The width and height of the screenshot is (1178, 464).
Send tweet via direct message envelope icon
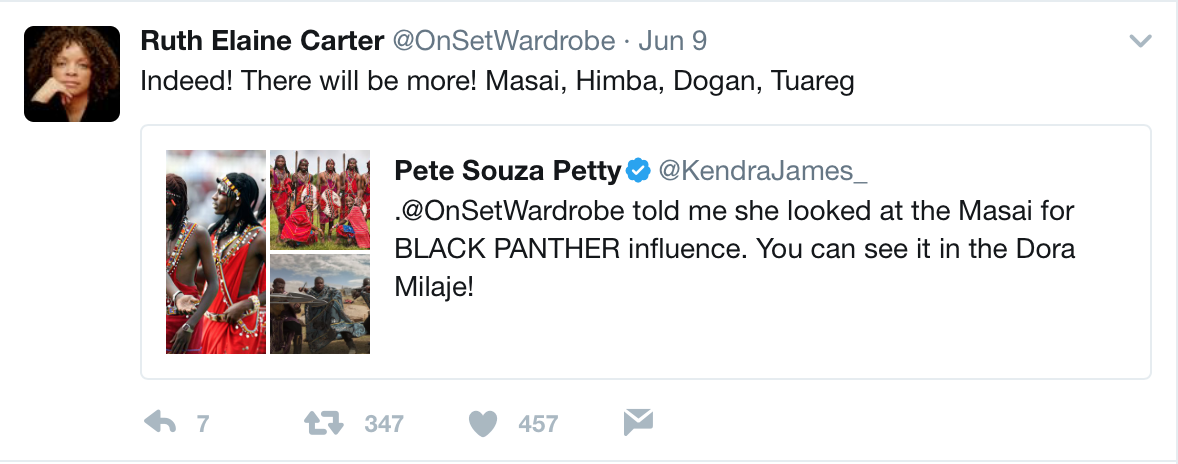(638, 423)
